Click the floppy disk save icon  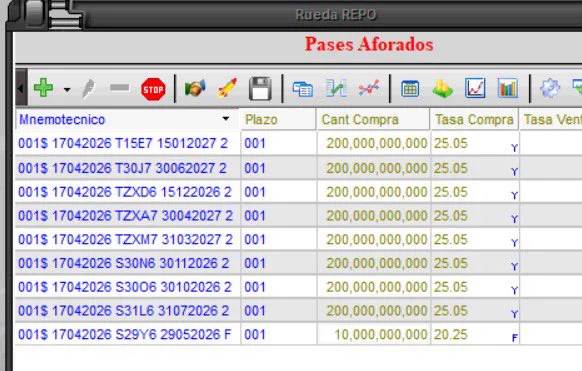[260, 89]
